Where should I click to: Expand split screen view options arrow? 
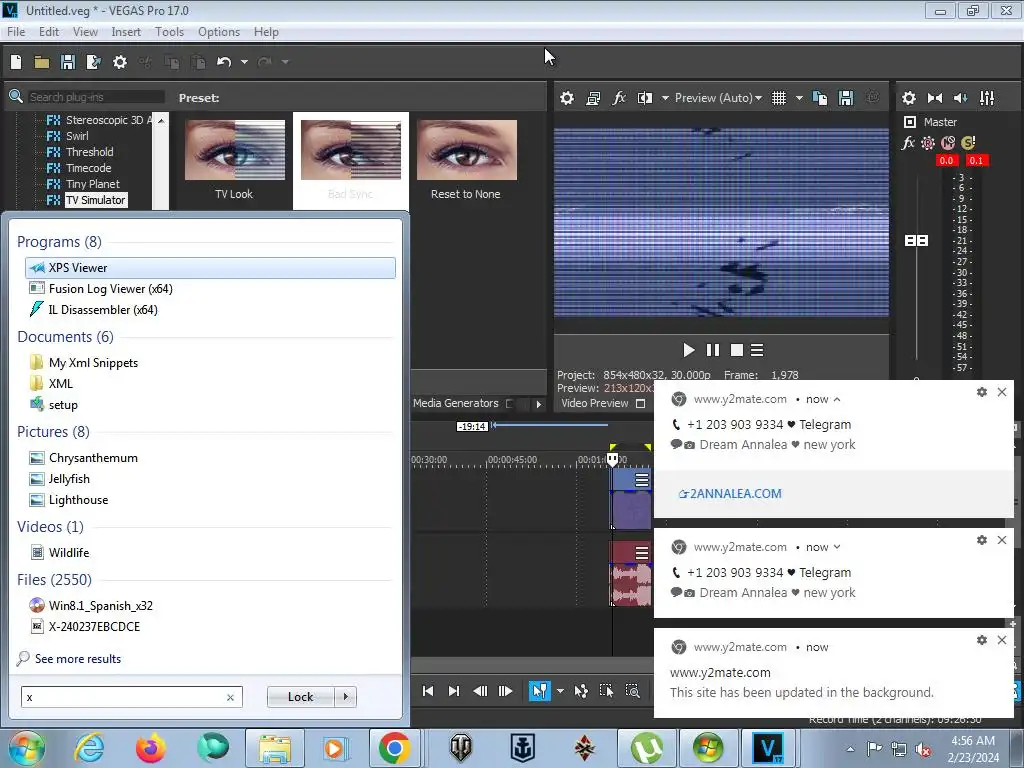point(665,98)
